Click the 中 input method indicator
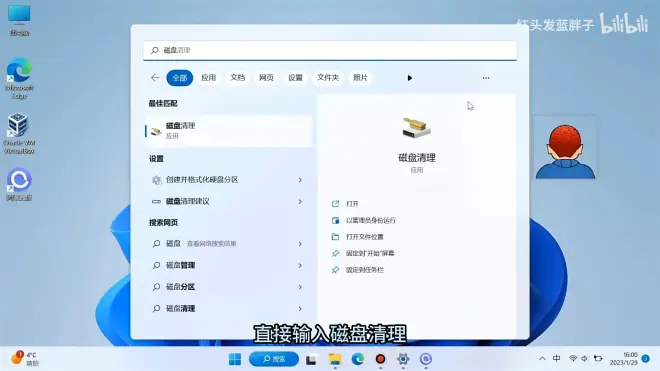The width and height of the screenshot is (660, 371). (556, 358)
